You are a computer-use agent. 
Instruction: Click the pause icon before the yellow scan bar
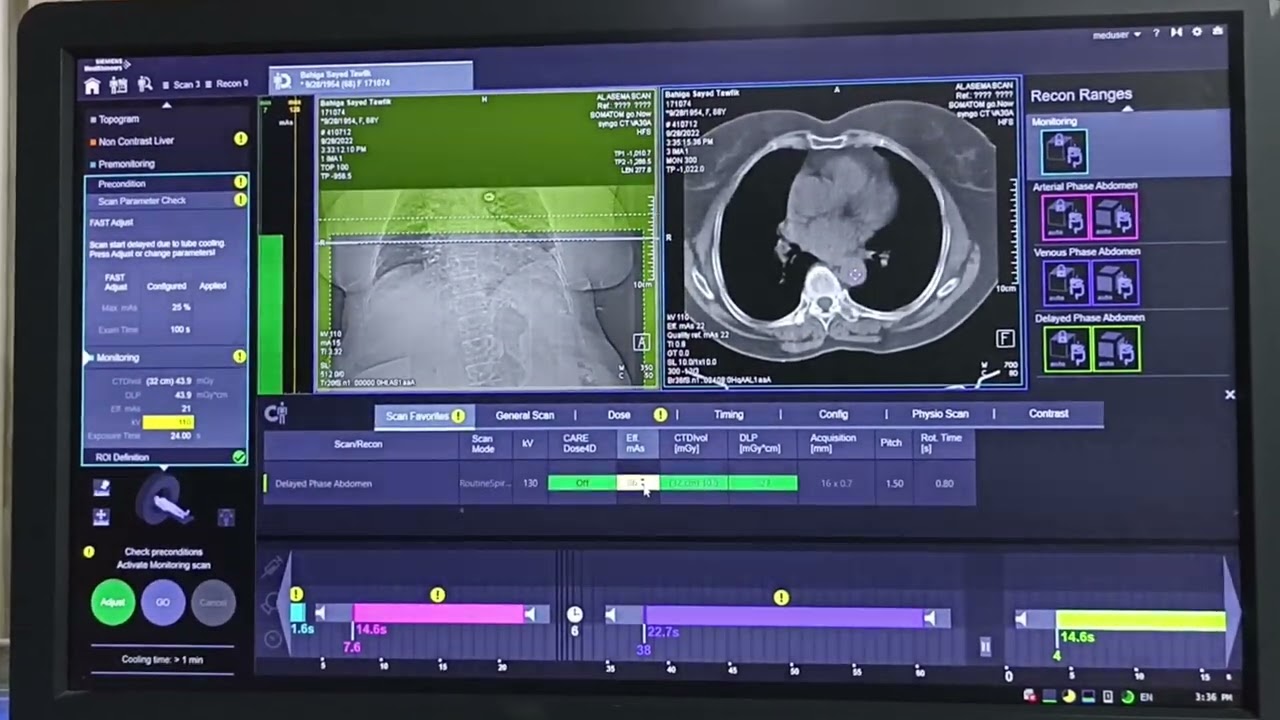pos(985,647)
